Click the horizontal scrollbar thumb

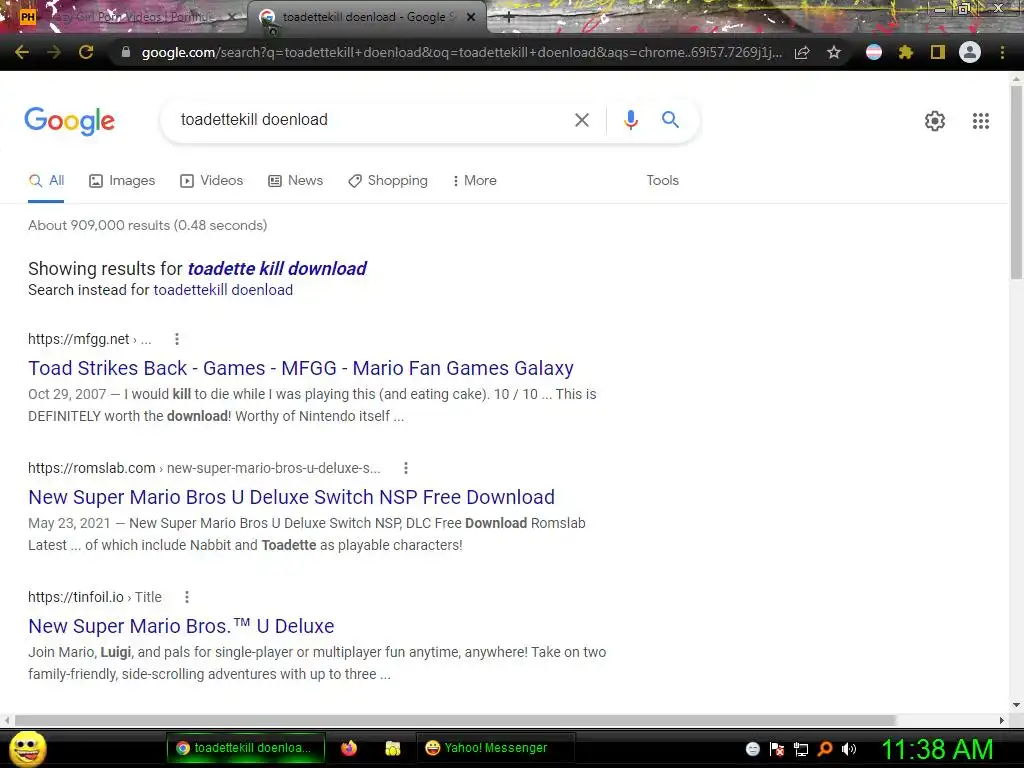coord(455,720)
